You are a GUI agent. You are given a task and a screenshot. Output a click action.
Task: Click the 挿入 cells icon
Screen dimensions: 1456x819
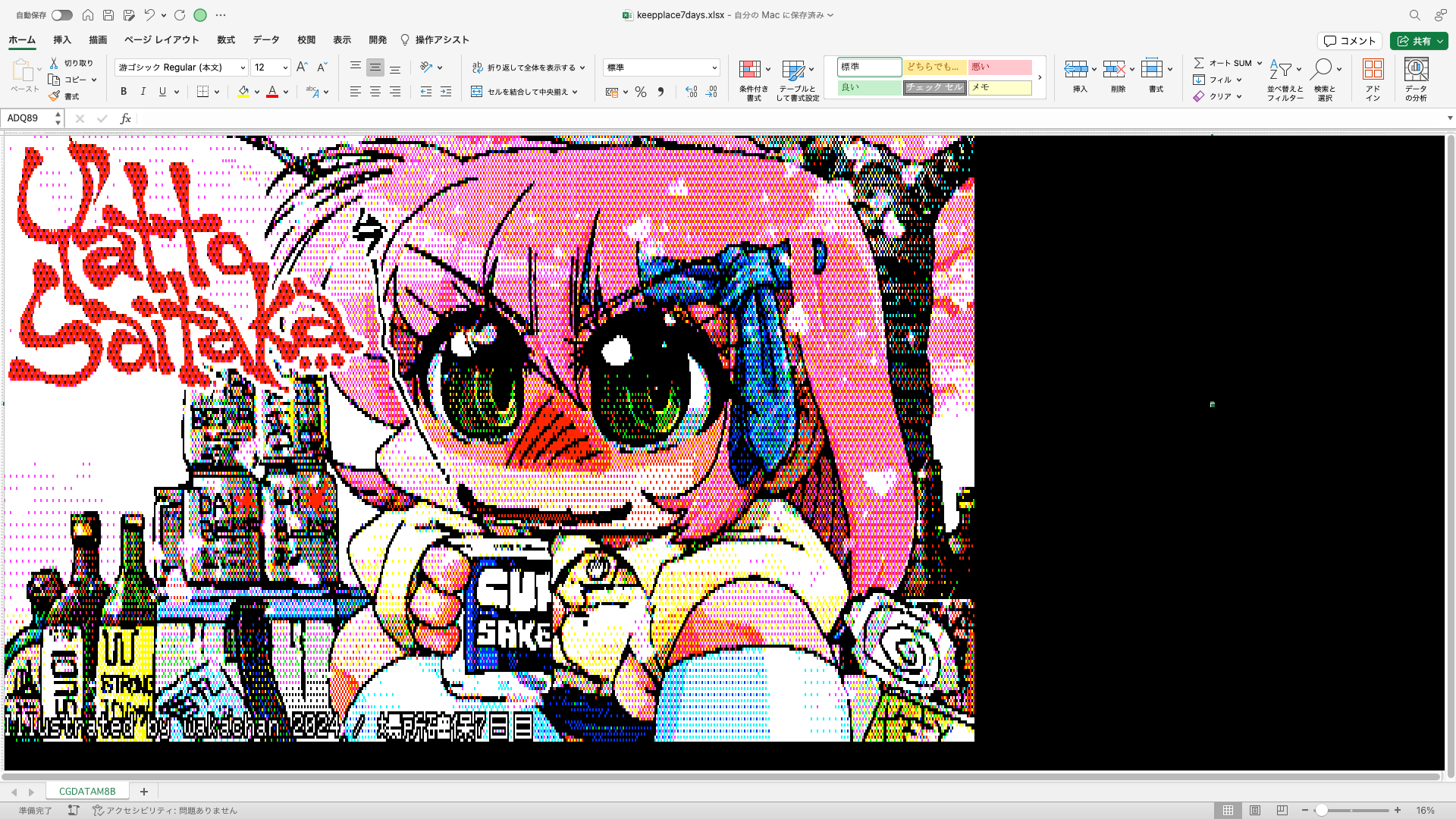[x=1075, y=69]
